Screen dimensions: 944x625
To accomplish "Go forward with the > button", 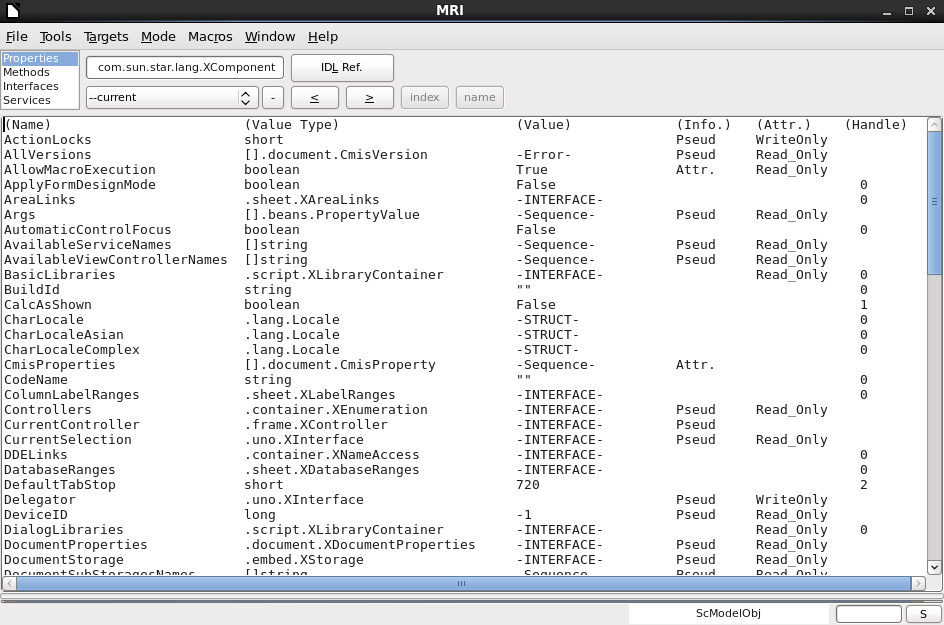I will point(370,98).
